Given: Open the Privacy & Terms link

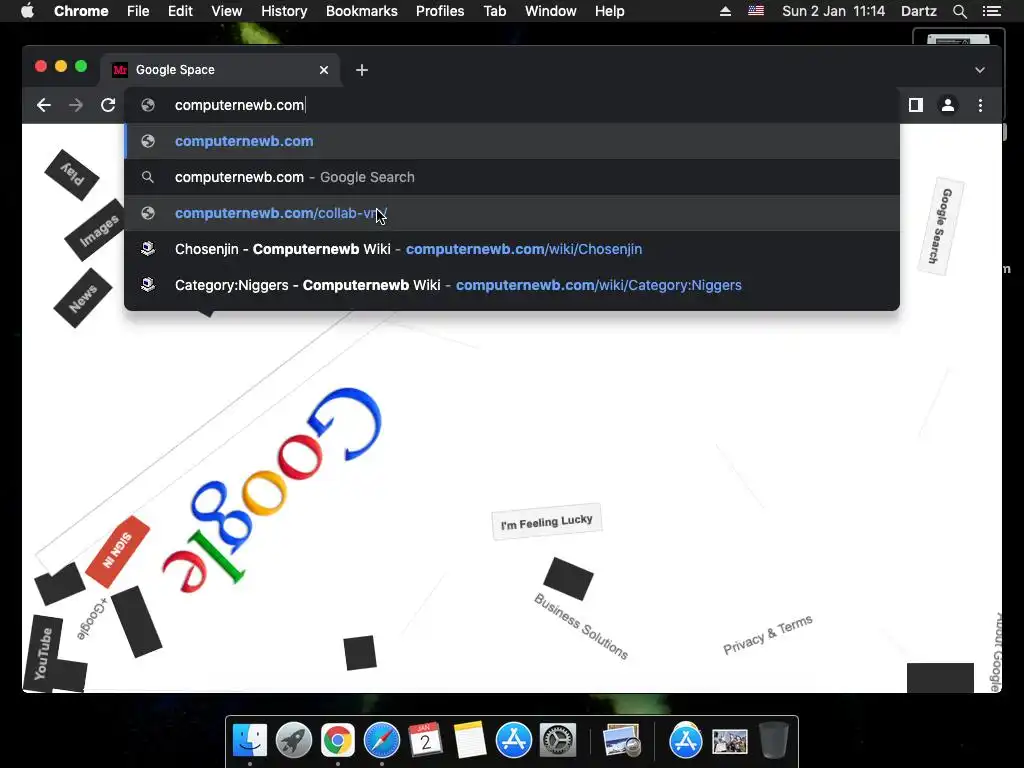Looking at the screenshot, I should [768, 634].
